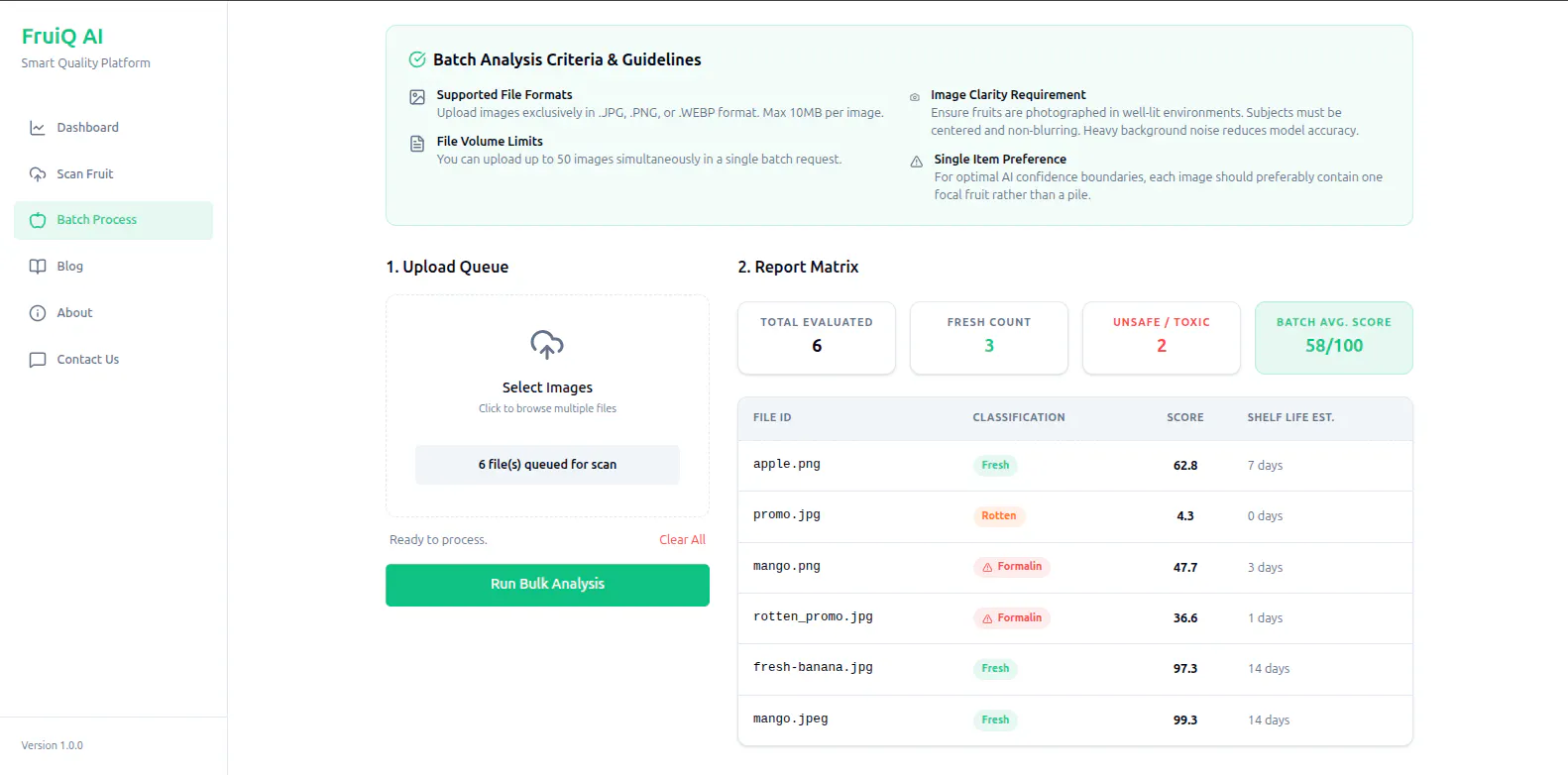The height and width of the screenshot is (775, 1568).
Task: Click Select Images to browse files
Action: click(547, 387)
